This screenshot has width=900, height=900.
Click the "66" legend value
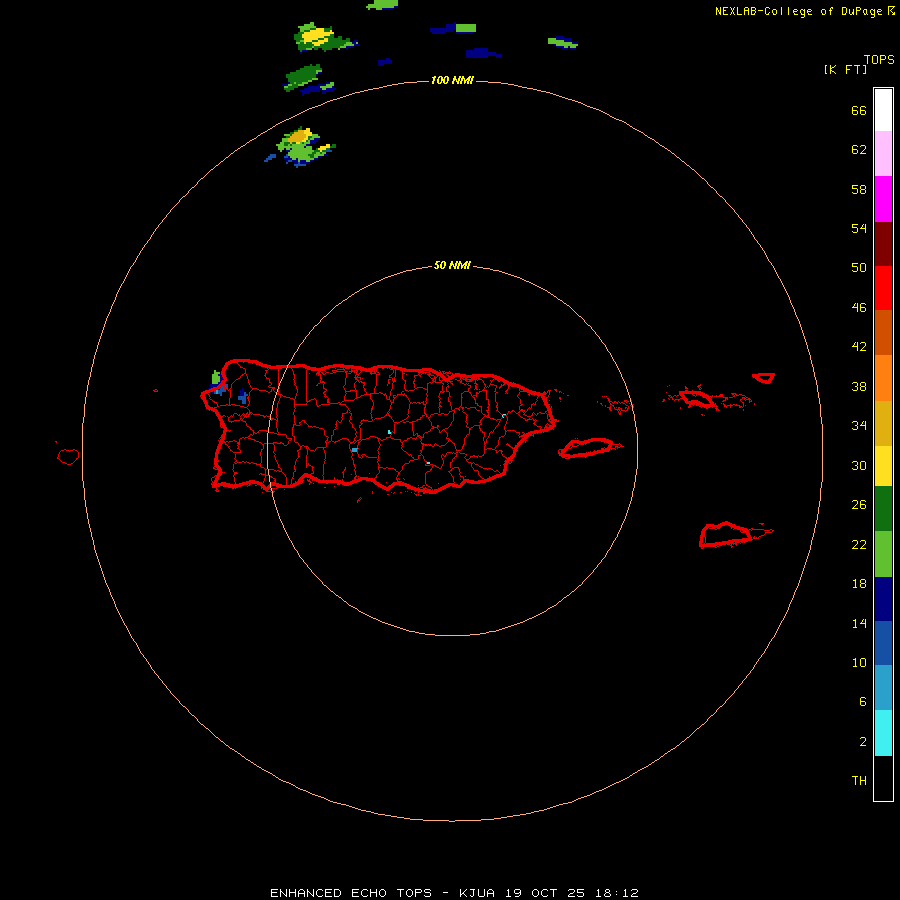[x=859, y=111]
